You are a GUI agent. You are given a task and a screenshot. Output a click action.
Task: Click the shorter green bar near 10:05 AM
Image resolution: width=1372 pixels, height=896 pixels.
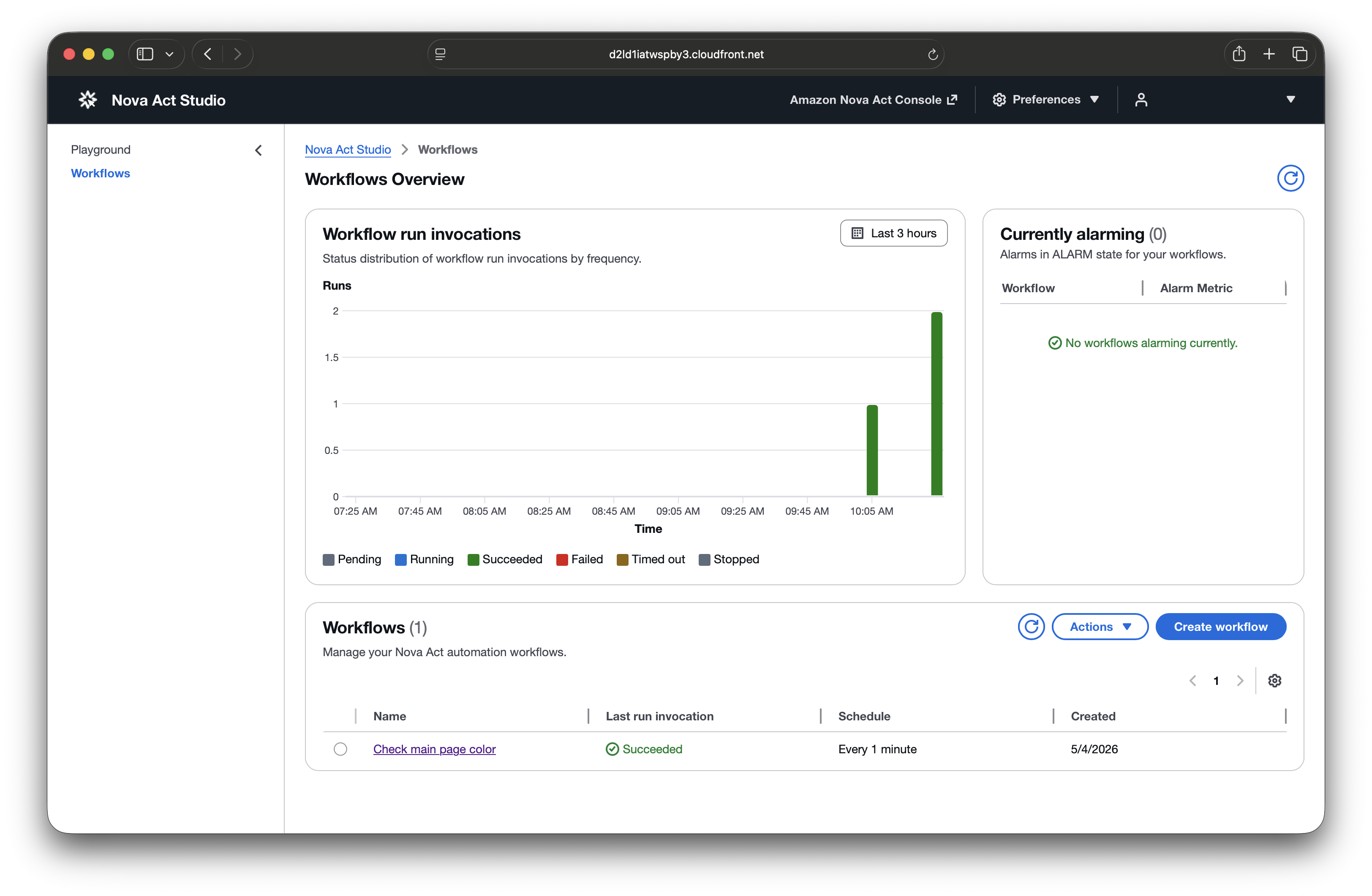[x=872, y=450]
